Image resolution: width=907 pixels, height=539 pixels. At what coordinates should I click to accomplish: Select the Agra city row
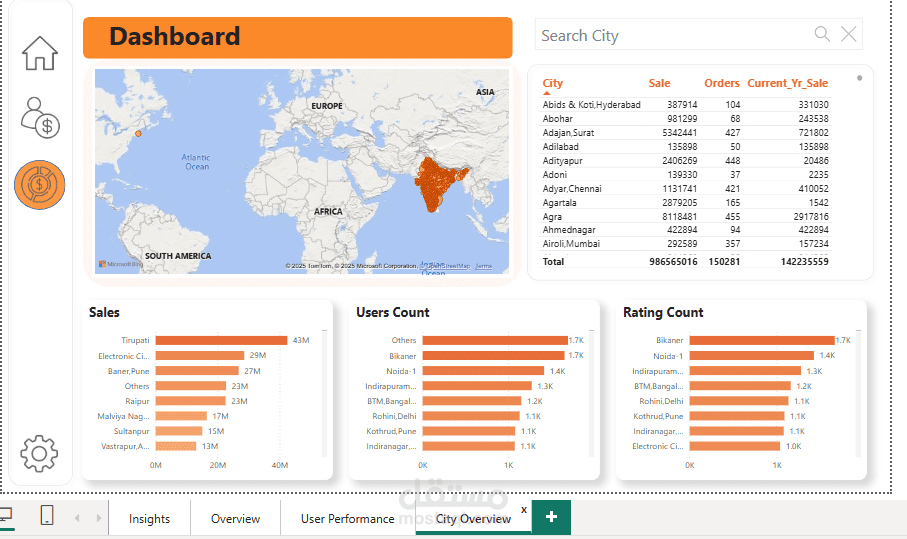[685, 216]
